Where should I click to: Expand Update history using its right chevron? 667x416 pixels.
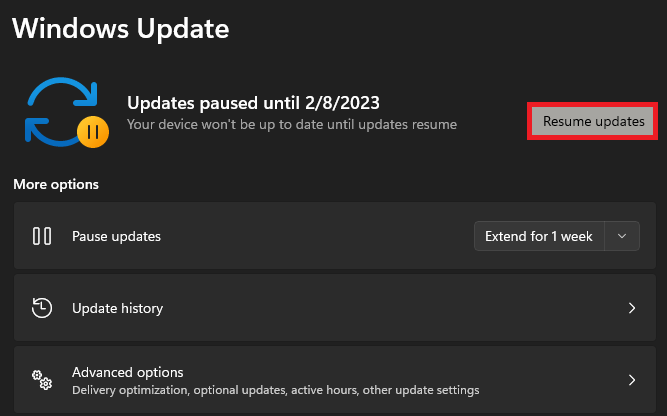point(631,308)
